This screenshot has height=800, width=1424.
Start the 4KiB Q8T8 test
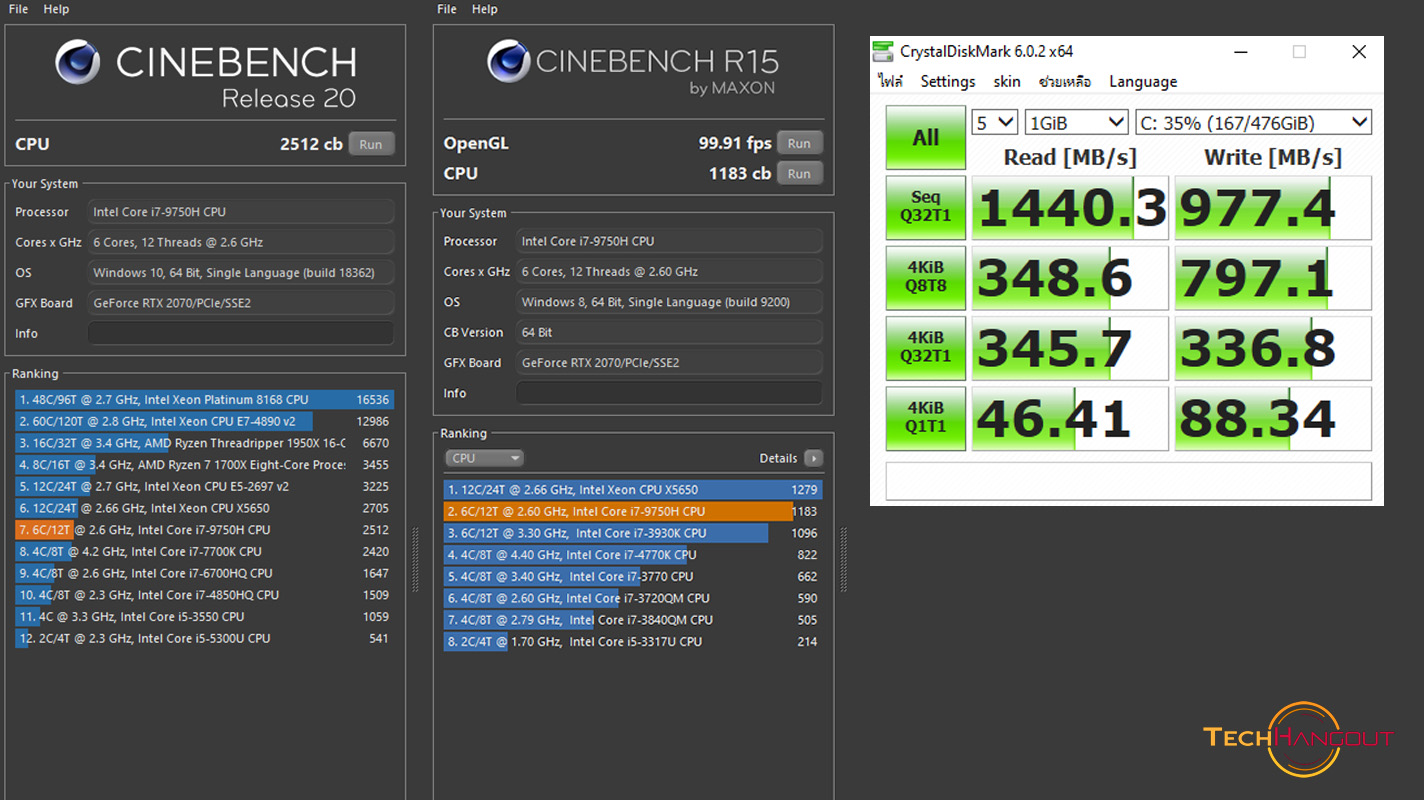[x=926, y=278]
